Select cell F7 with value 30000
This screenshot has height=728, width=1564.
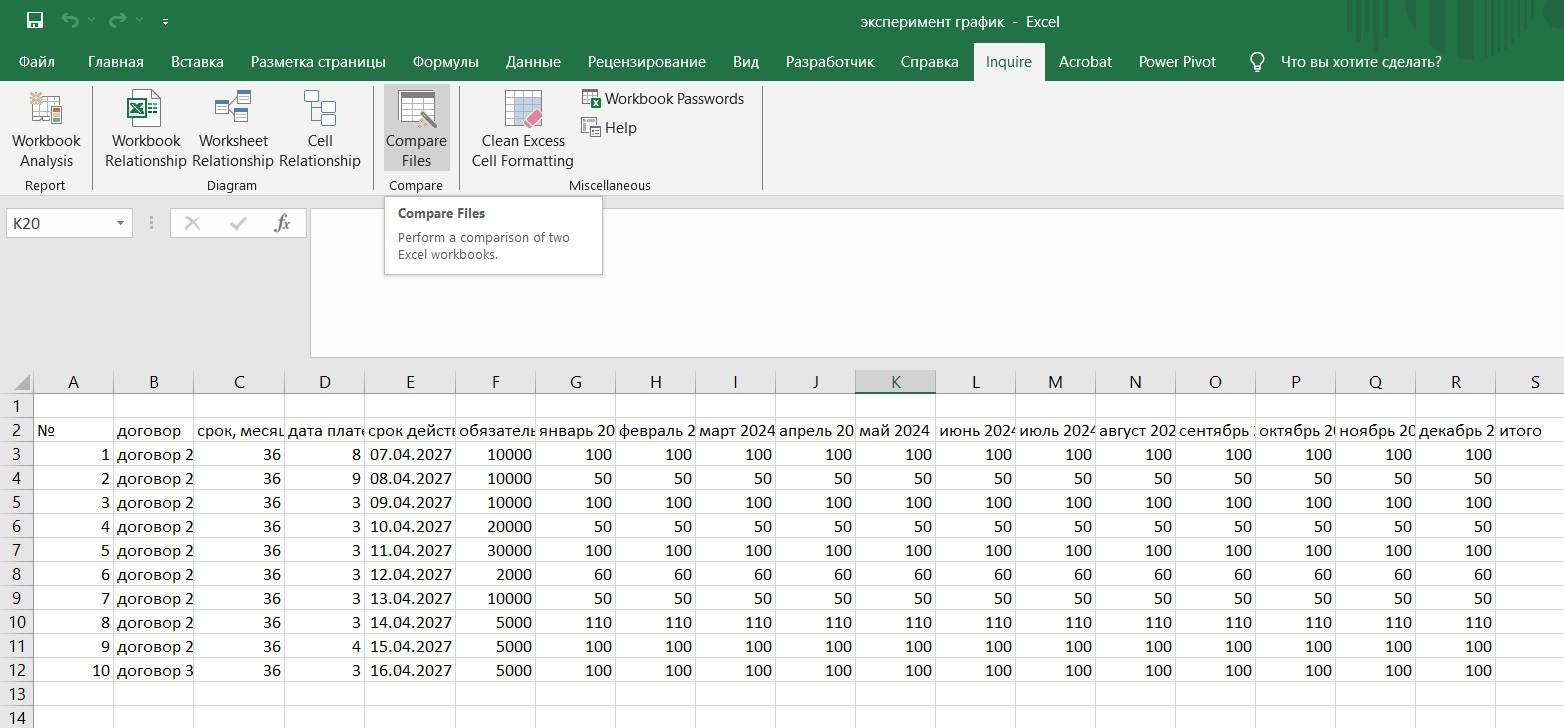tap(495, 550)
